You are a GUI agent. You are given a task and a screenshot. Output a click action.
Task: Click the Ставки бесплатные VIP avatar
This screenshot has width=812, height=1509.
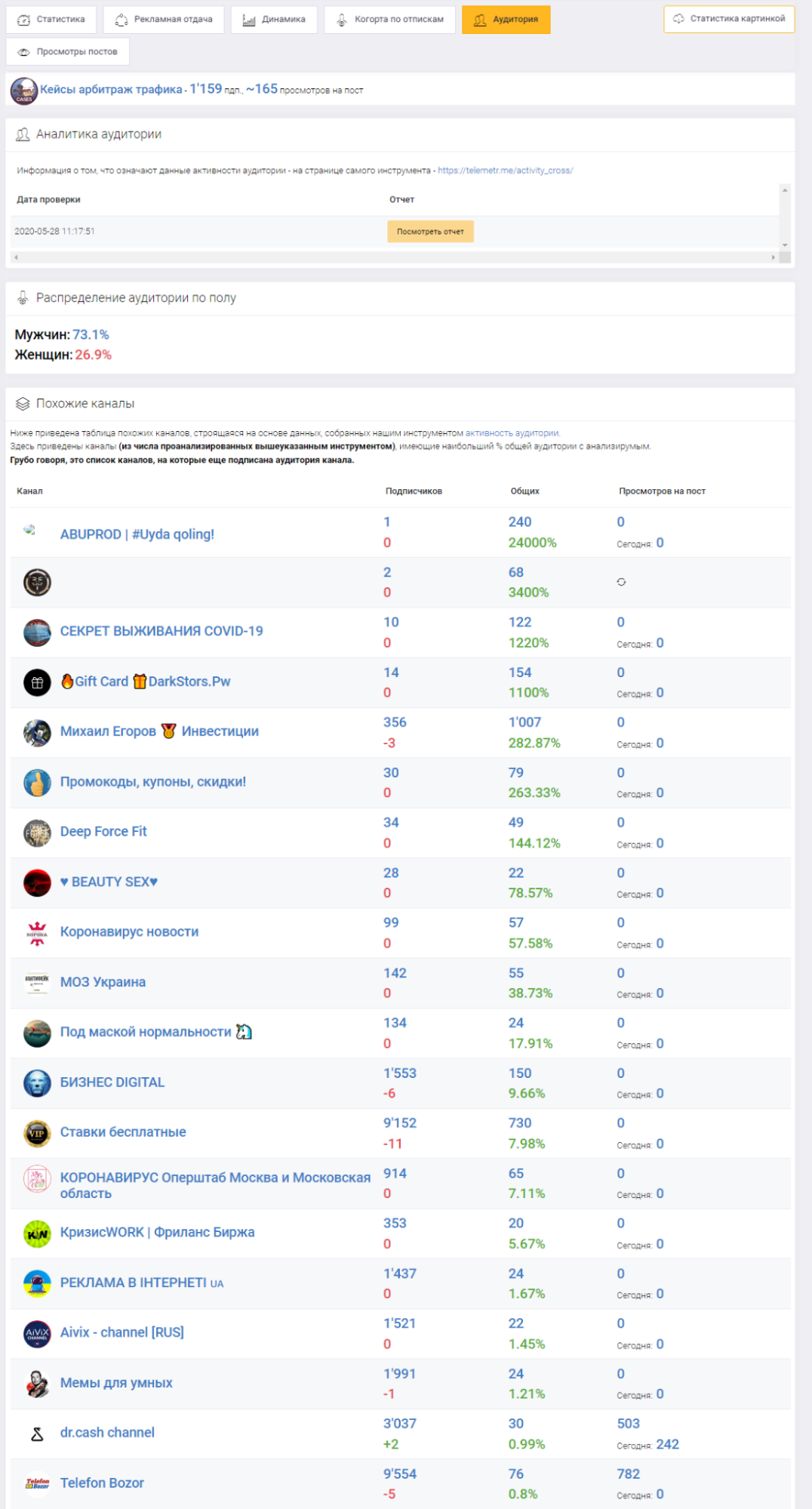point(37,1133)
